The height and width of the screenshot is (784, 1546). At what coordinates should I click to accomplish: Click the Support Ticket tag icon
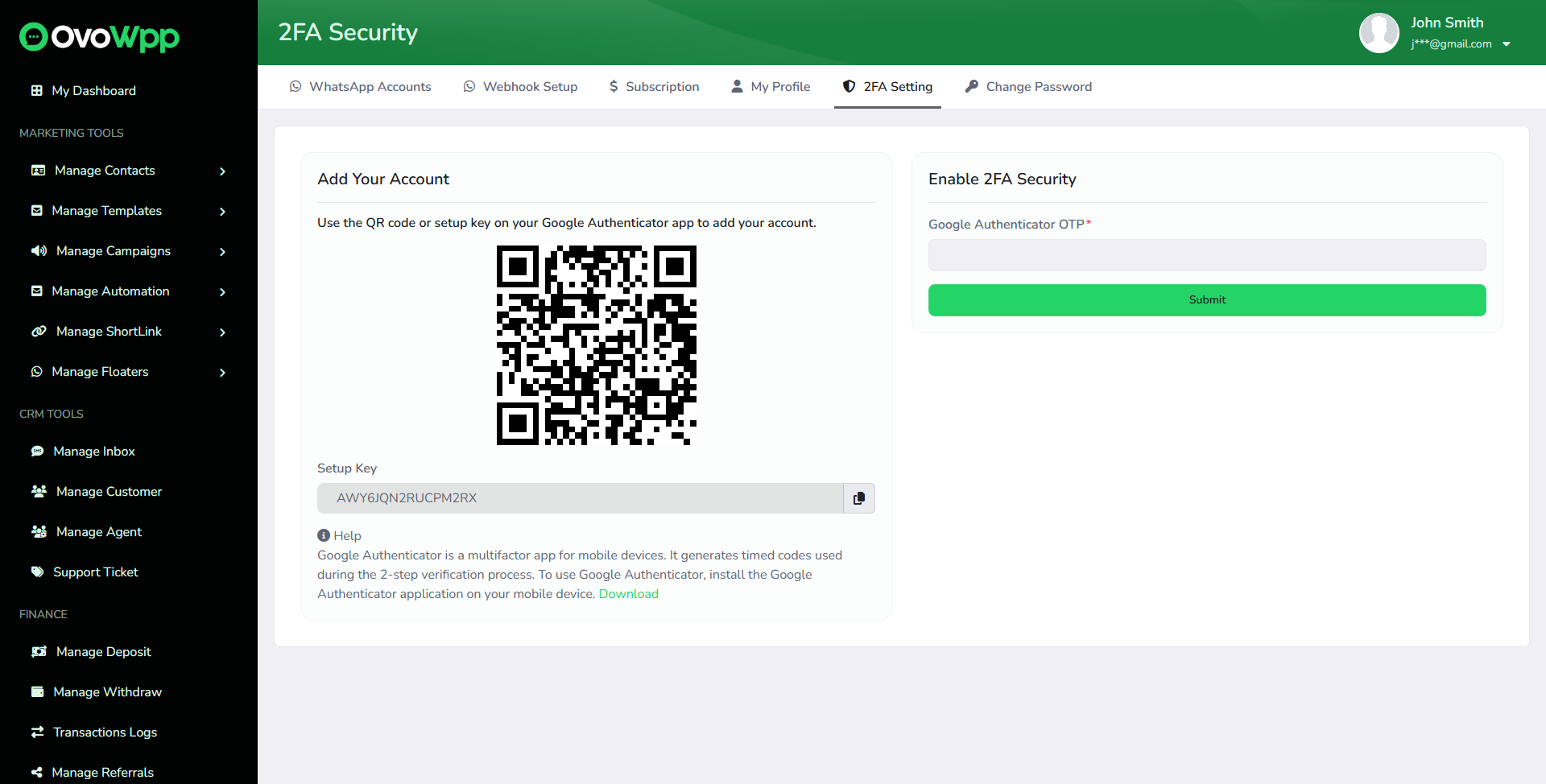coord(37,572)
